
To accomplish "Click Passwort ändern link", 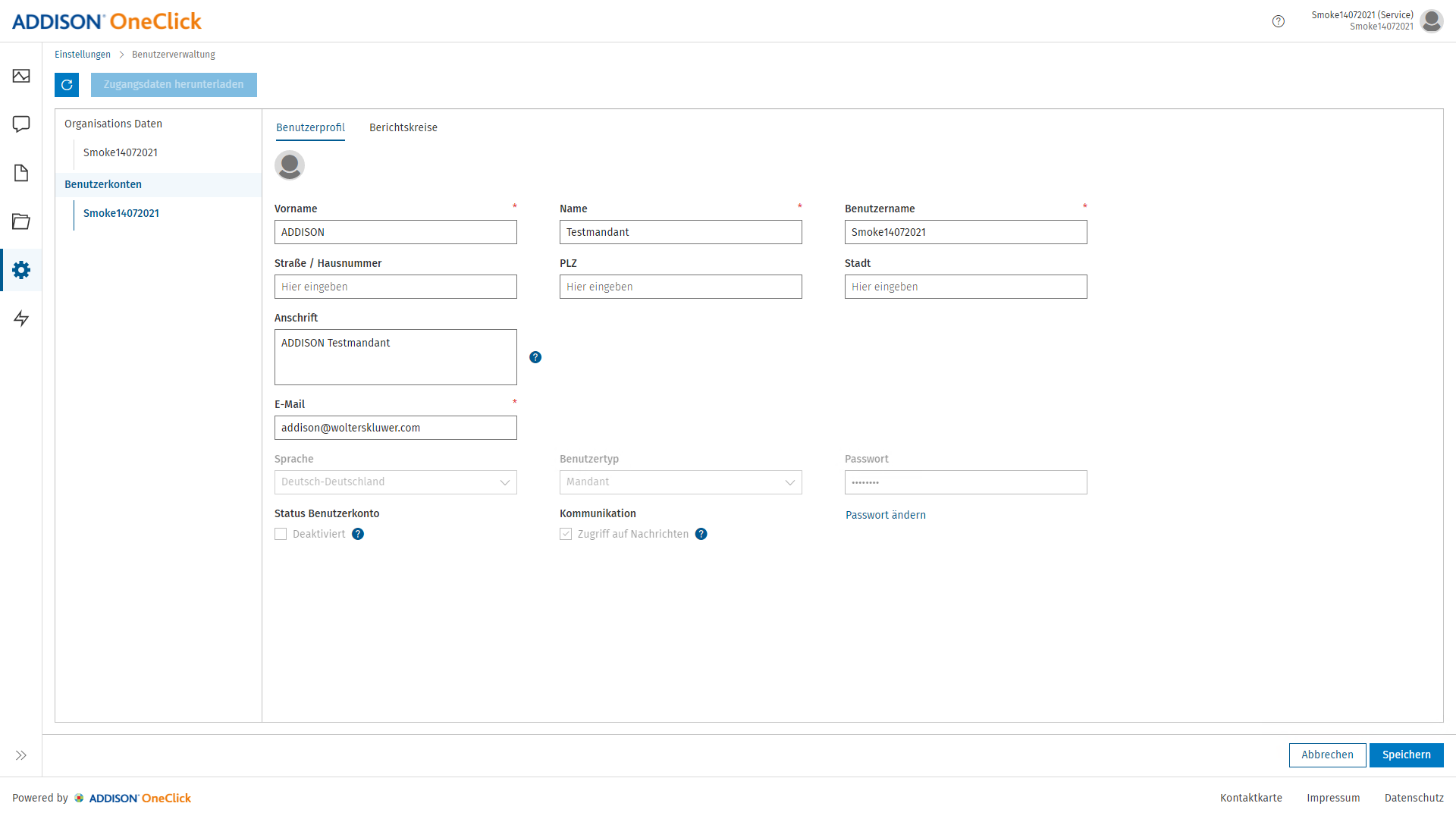I will click(x=886, y=515).
